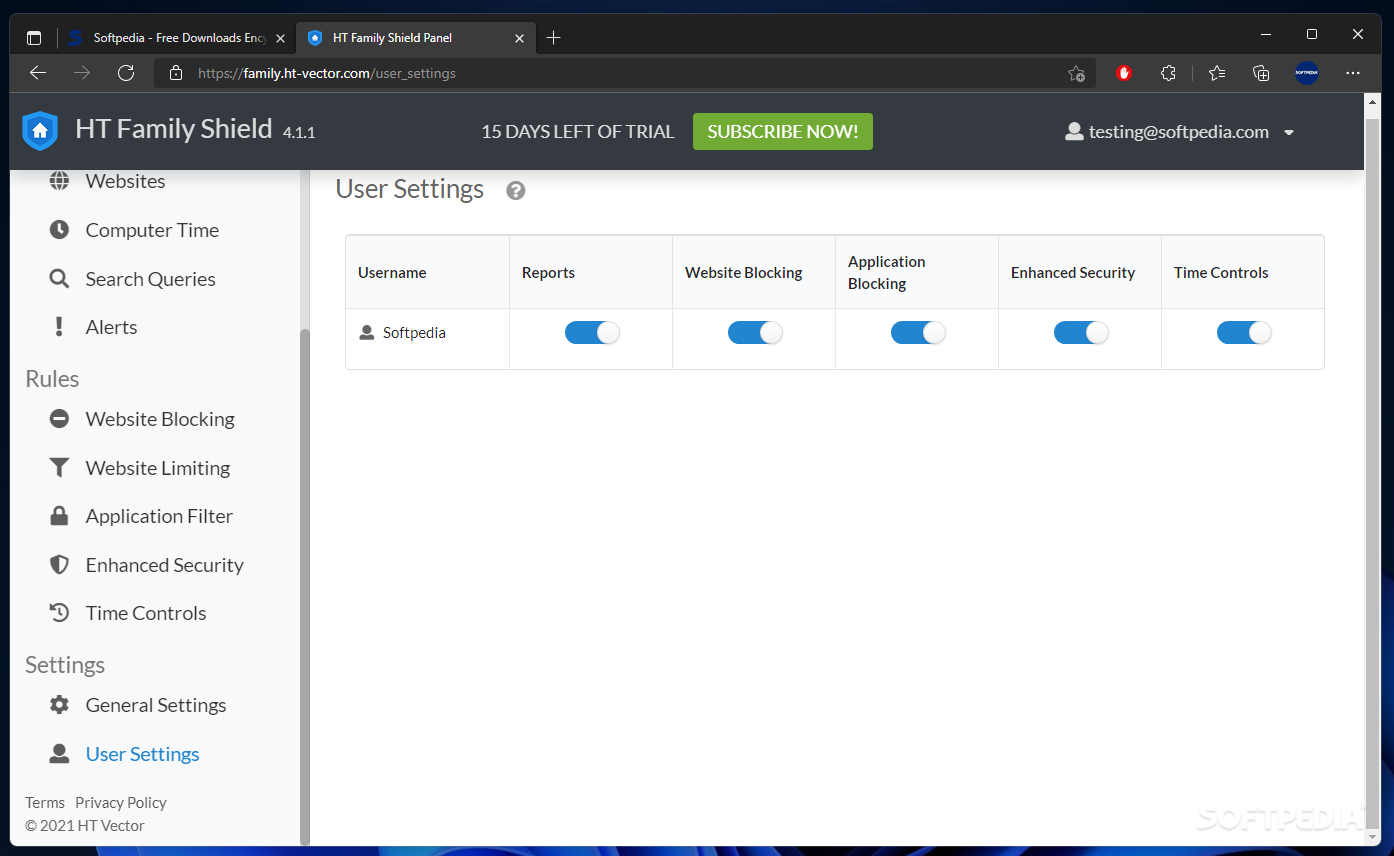View site information padlock icon
Screen dimensions: 1394x856
[x=176, y=73]
